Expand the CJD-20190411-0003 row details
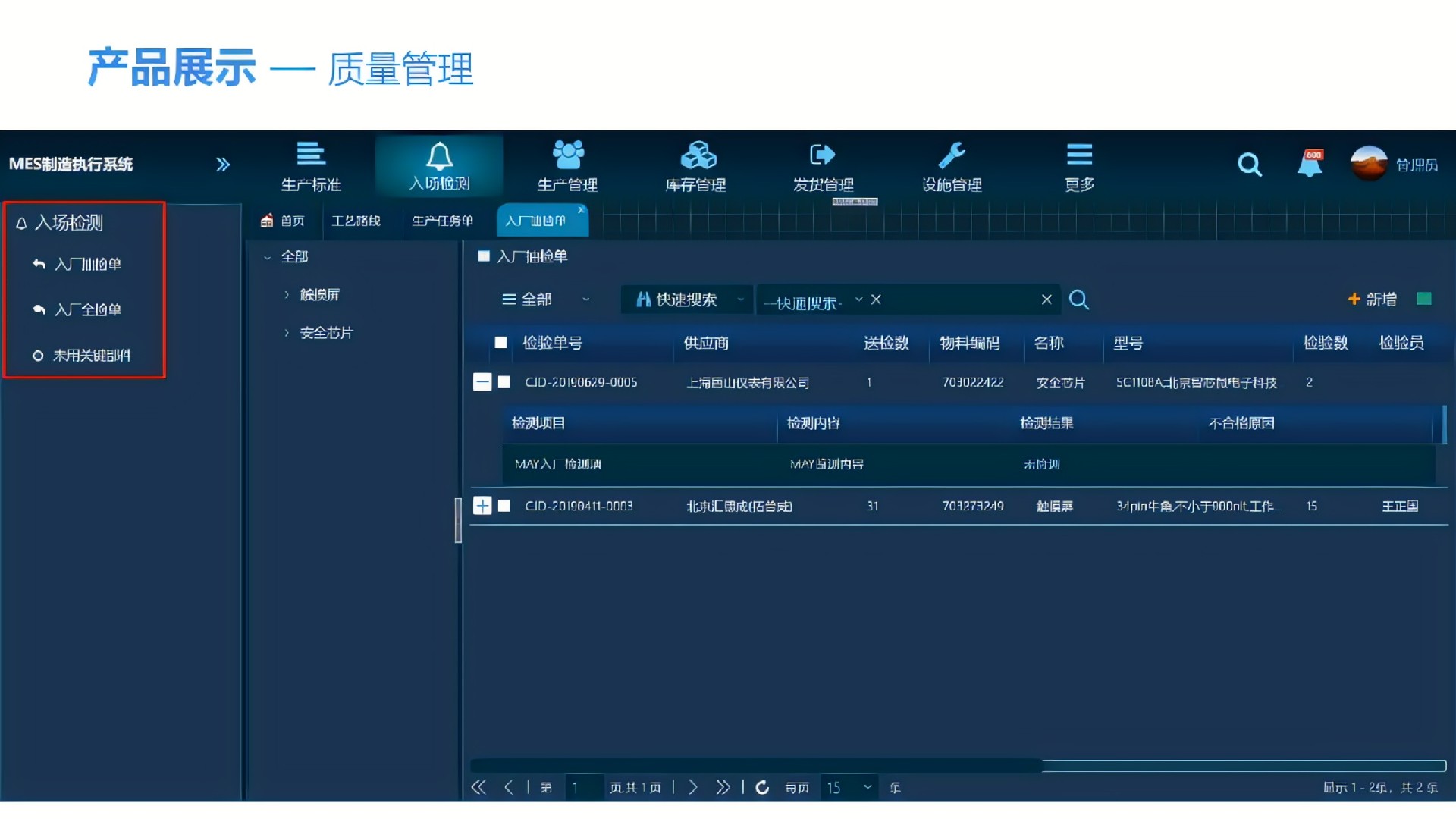 (x=483, y=506)
